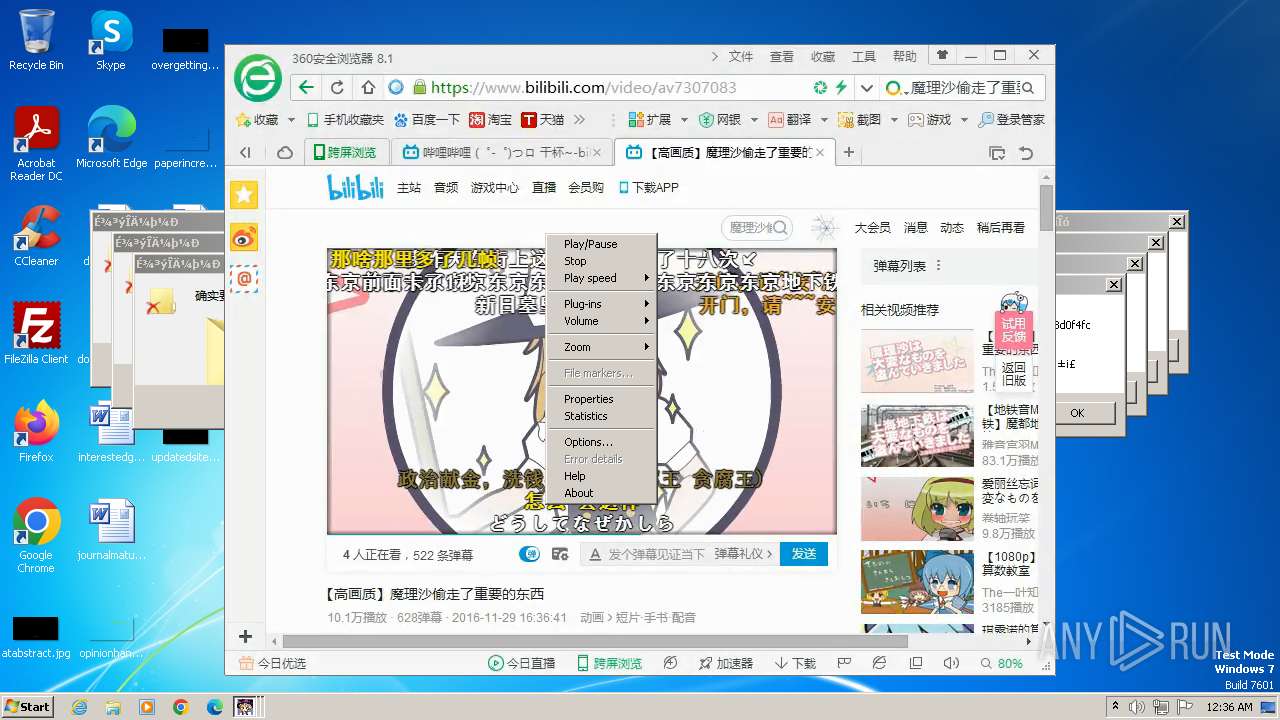Open the sidebar Weibo icon
The width and height of the screenshot is (1280, 720).
click(x=244, y=237)
